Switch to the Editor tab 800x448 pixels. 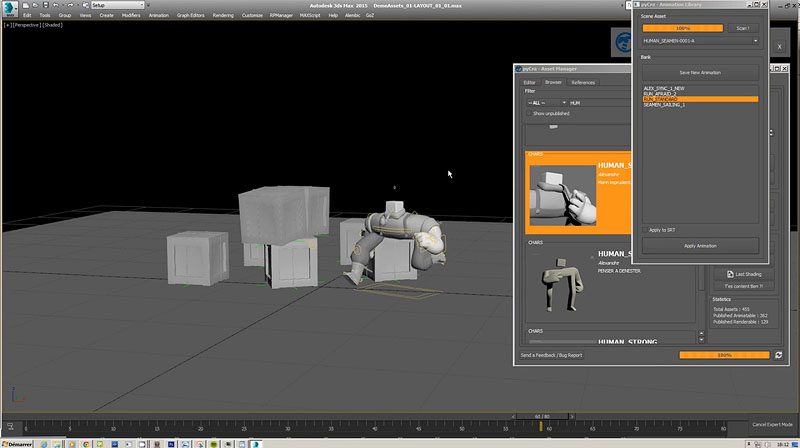point(529,82)
